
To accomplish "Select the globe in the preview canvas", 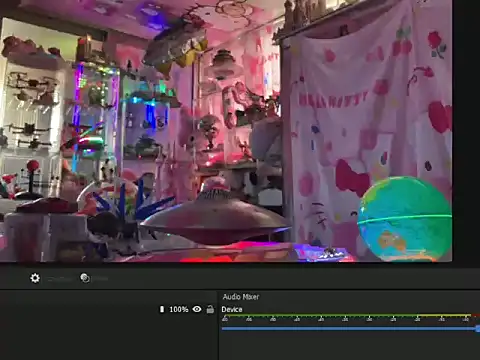I will [405, 219].
